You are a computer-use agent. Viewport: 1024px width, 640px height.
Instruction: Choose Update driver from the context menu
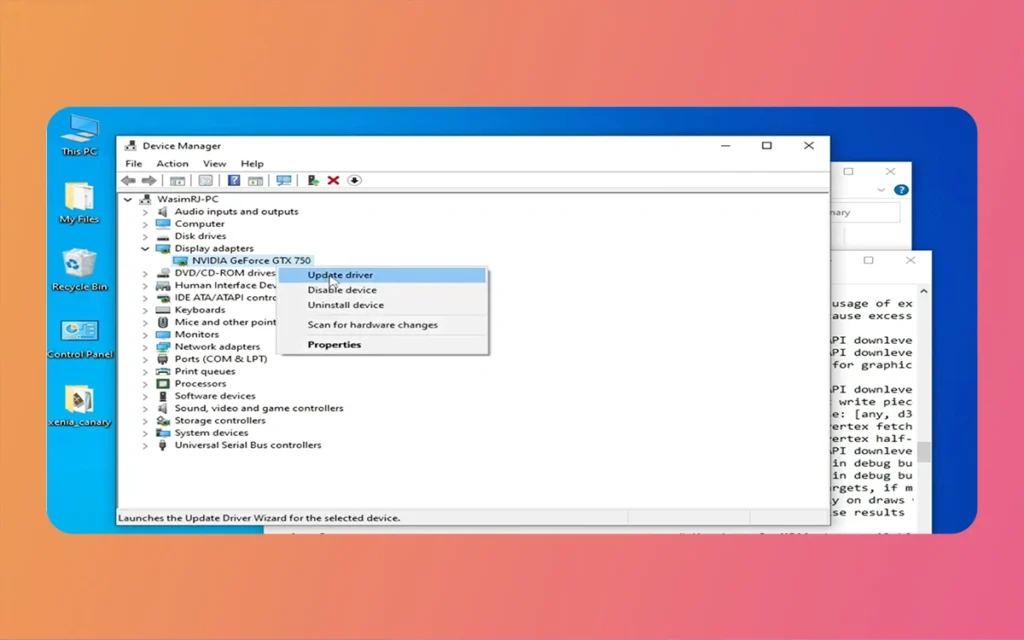point(340,275)
